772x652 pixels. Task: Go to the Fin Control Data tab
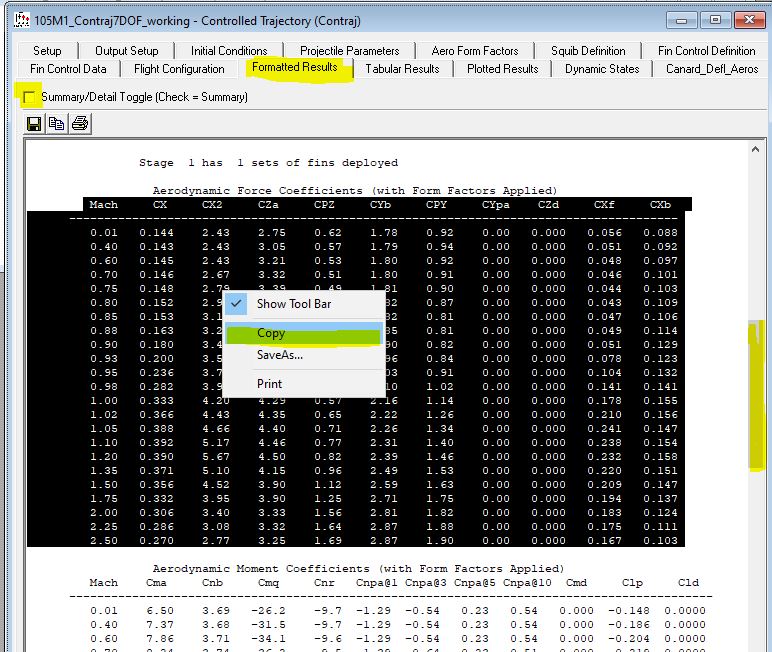click(68, 69)
